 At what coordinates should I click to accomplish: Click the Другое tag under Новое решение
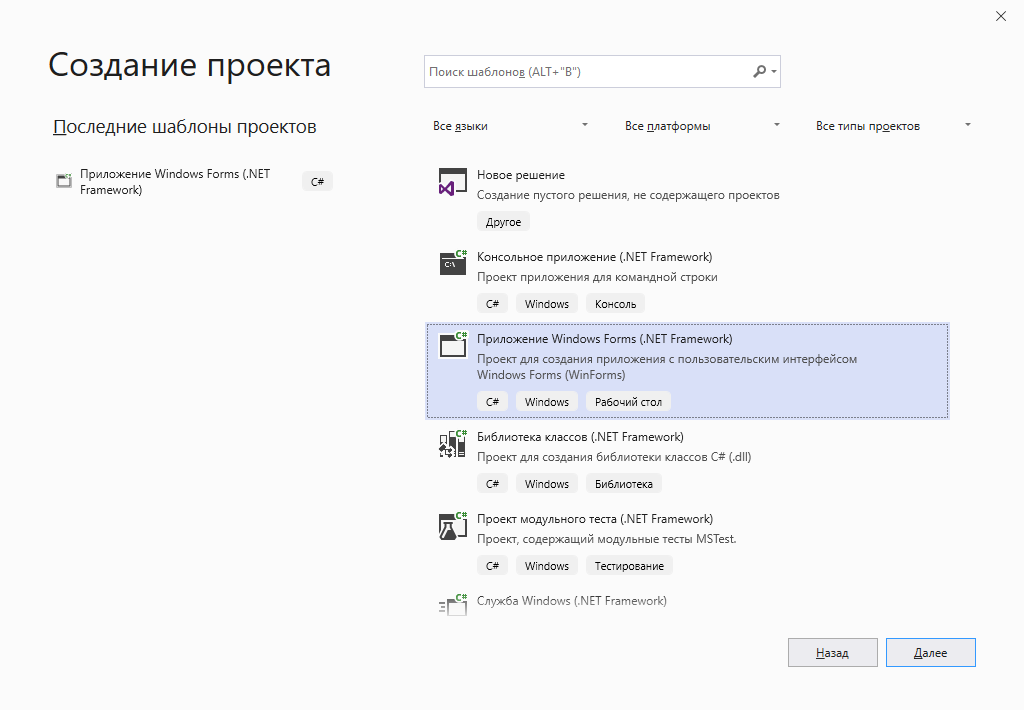pyautogui.click(x=503, y=221)
